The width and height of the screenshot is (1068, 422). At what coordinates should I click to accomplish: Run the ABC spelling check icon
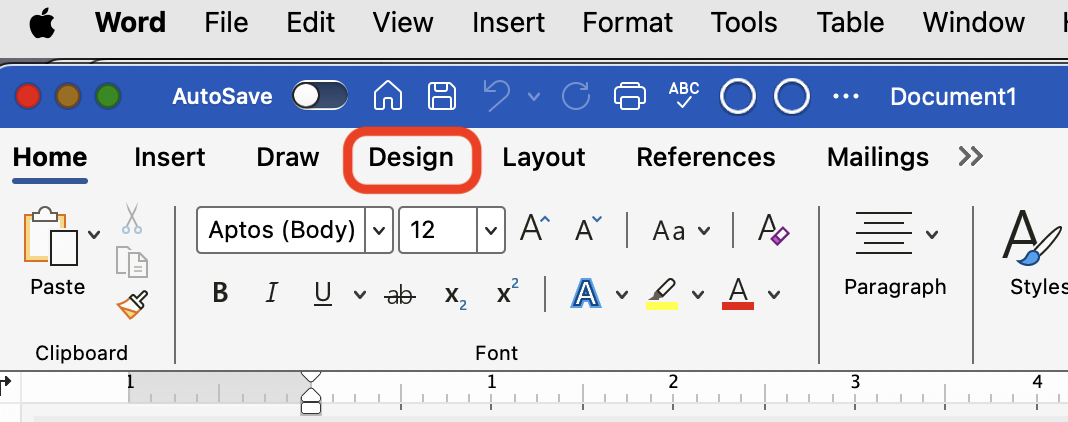[684, 95]
